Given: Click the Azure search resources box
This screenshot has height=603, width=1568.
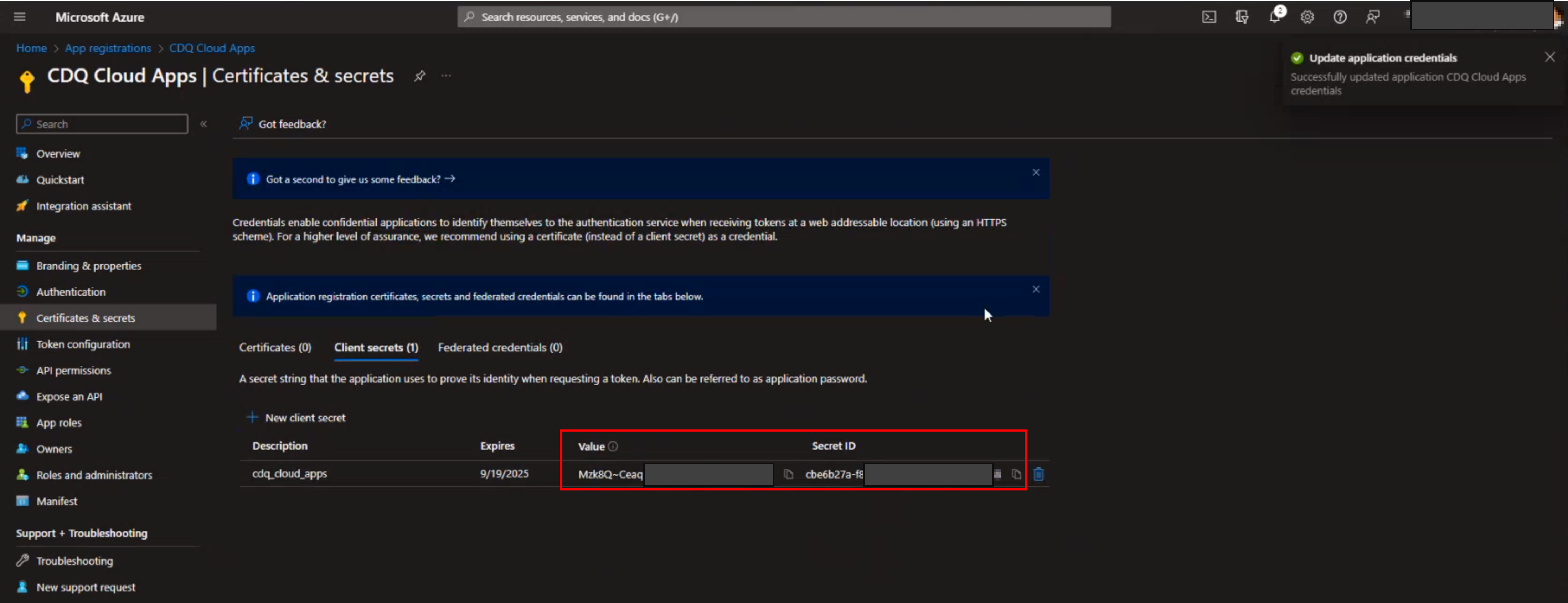Looking at the screenshot, I should [784, 17].
